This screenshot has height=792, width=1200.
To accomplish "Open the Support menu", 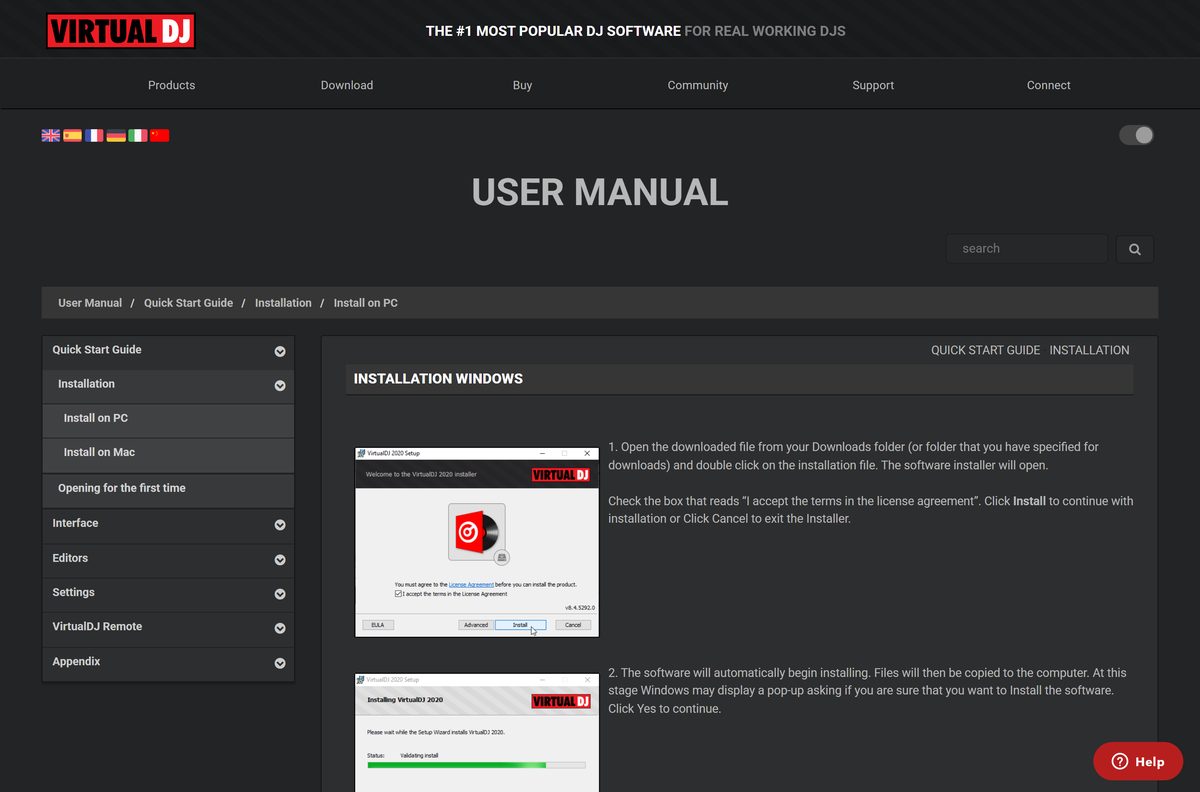I will (x=873, y=85).
